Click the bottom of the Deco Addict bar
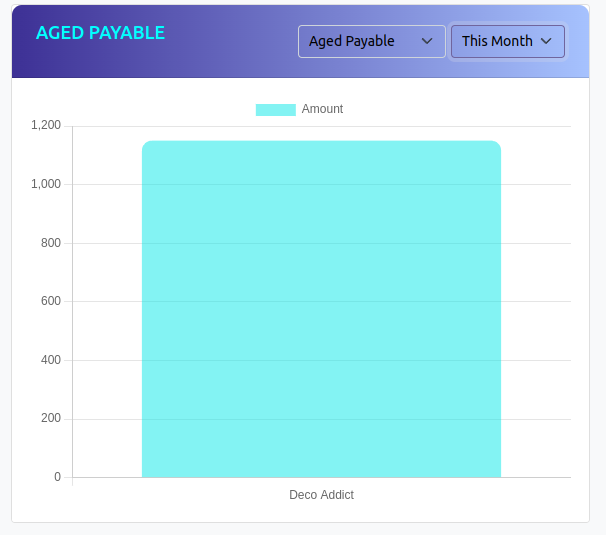This screenshot has height=535, width=606. point(321,472)
